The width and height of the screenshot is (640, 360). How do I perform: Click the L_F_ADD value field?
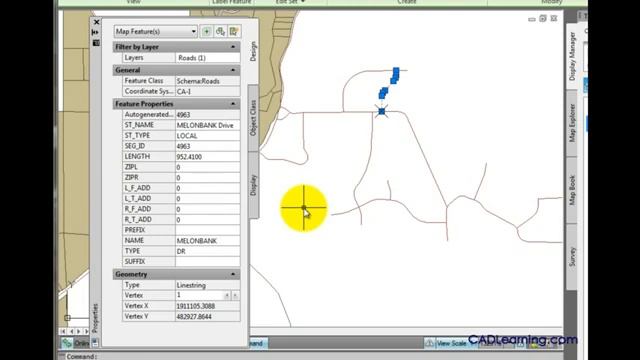click(207, 188)
